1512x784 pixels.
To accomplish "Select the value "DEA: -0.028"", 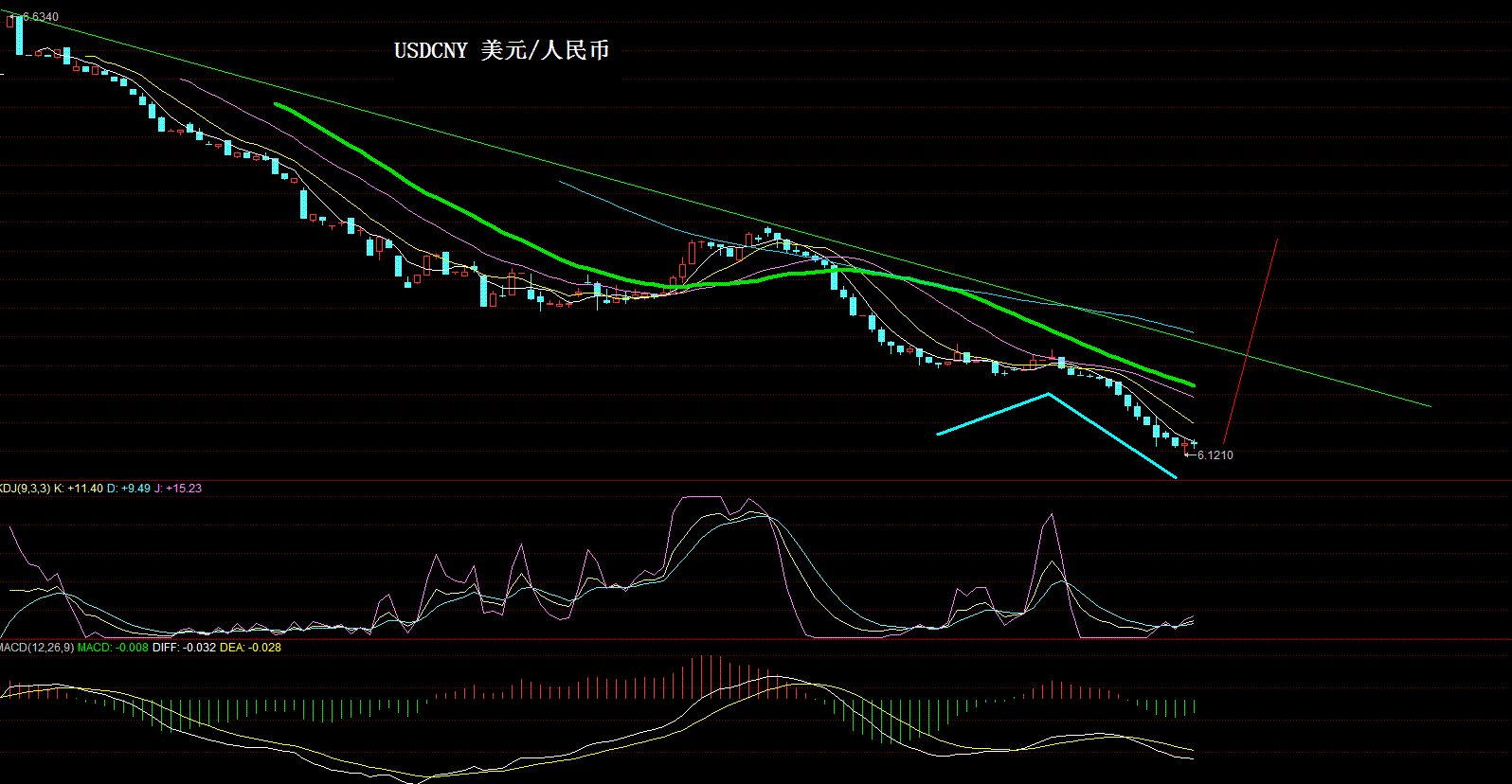I will [252, 648].
